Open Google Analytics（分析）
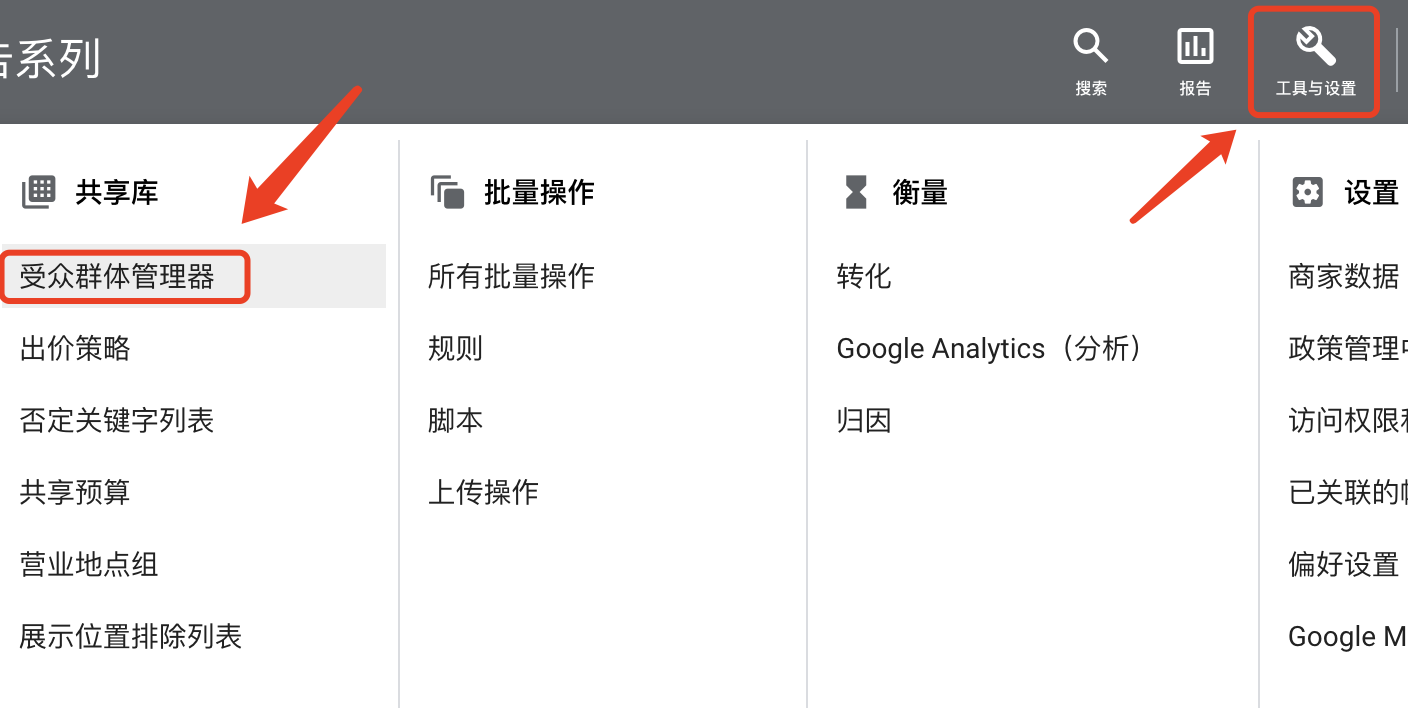The image size is (1408, 708). tap(990, 348)
